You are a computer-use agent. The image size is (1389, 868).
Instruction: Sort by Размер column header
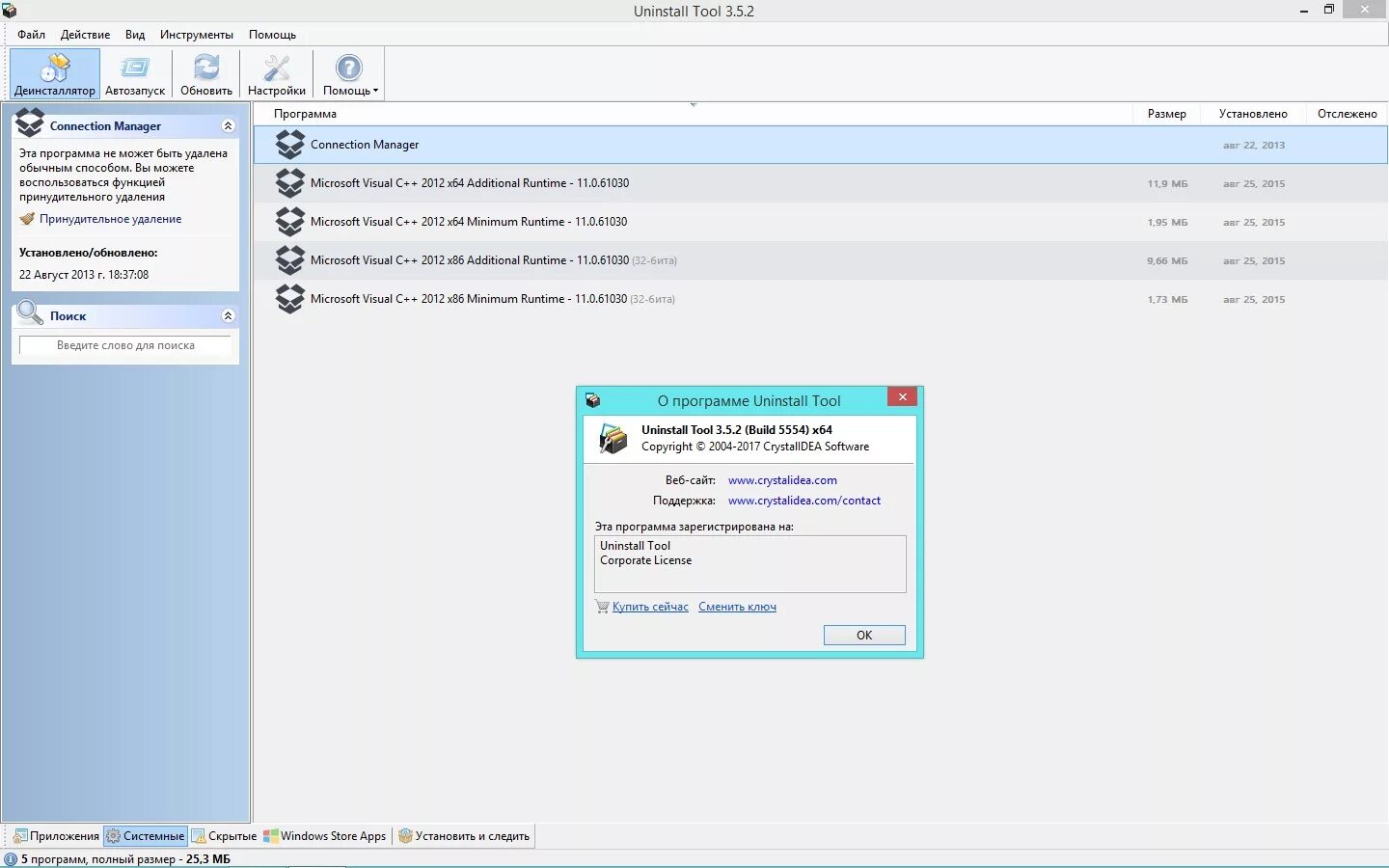(1166, 114)
